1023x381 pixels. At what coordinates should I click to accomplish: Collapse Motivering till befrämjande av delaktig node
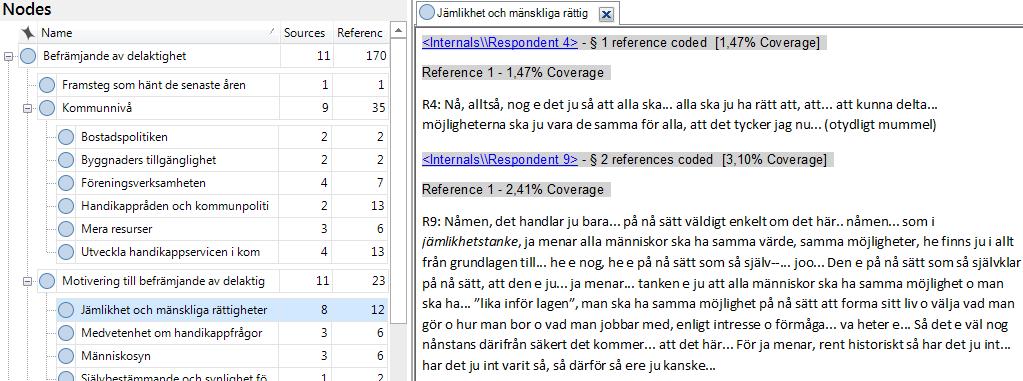click(x=27, y=282)
